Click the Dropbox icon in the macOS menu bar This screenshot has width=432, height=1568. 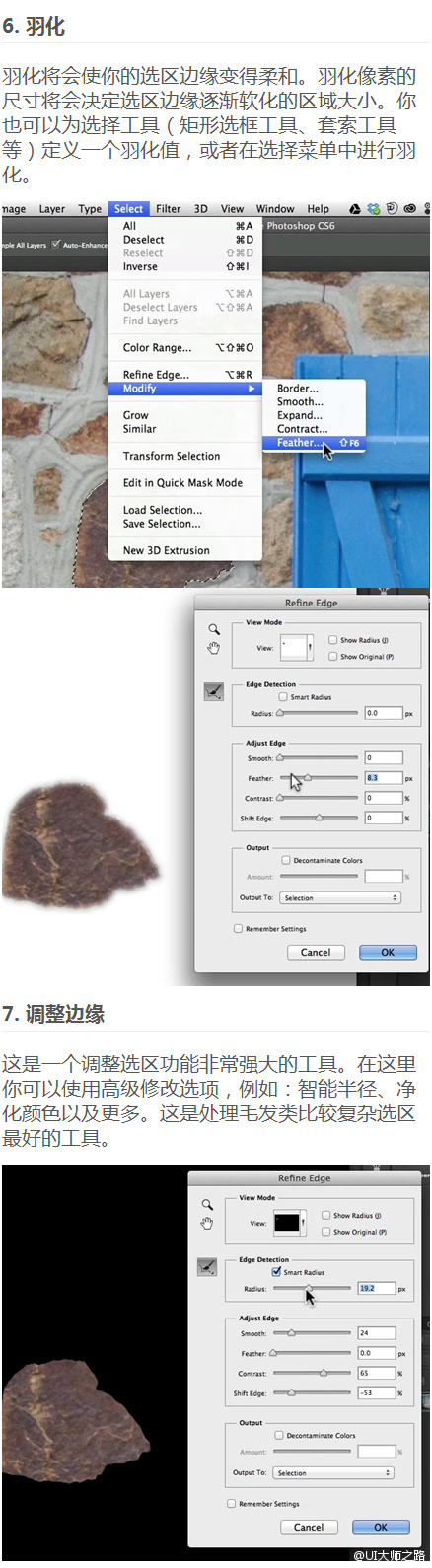374,209
